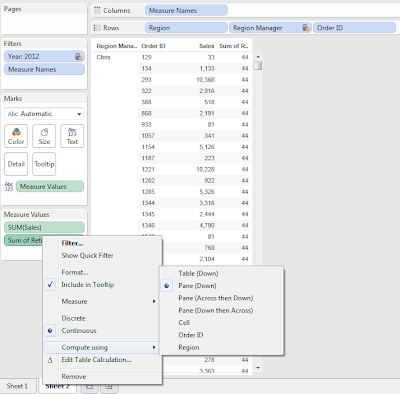Click the Detail marks card
The height and width of the screenshot is (394, 400).
coord(16,164)
